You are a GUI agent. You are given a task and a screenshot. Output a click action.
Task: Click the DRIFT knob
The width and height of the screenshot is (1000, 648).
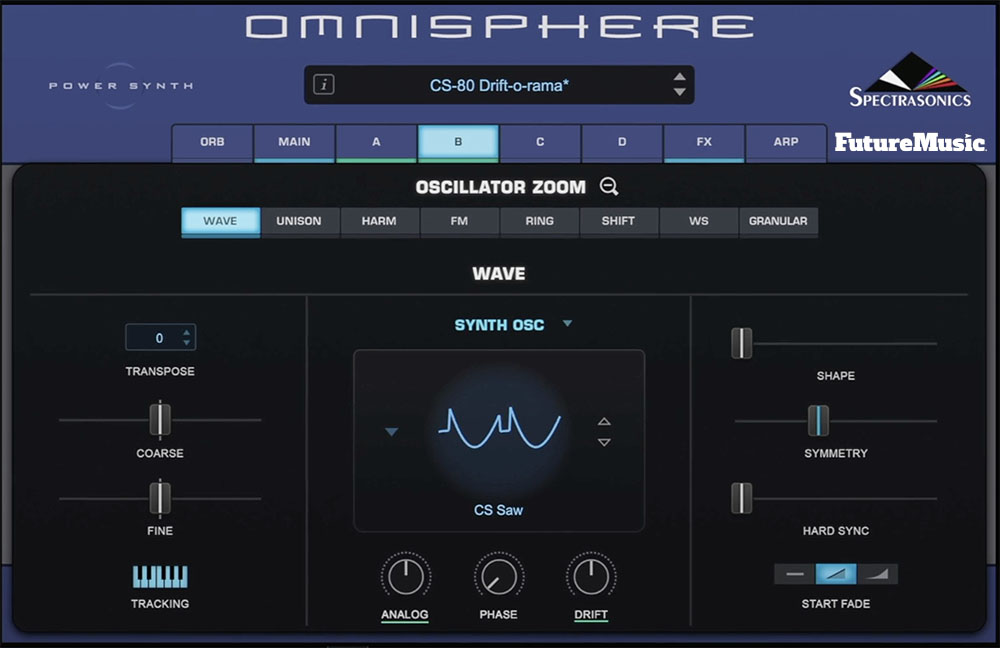[591, 577]
